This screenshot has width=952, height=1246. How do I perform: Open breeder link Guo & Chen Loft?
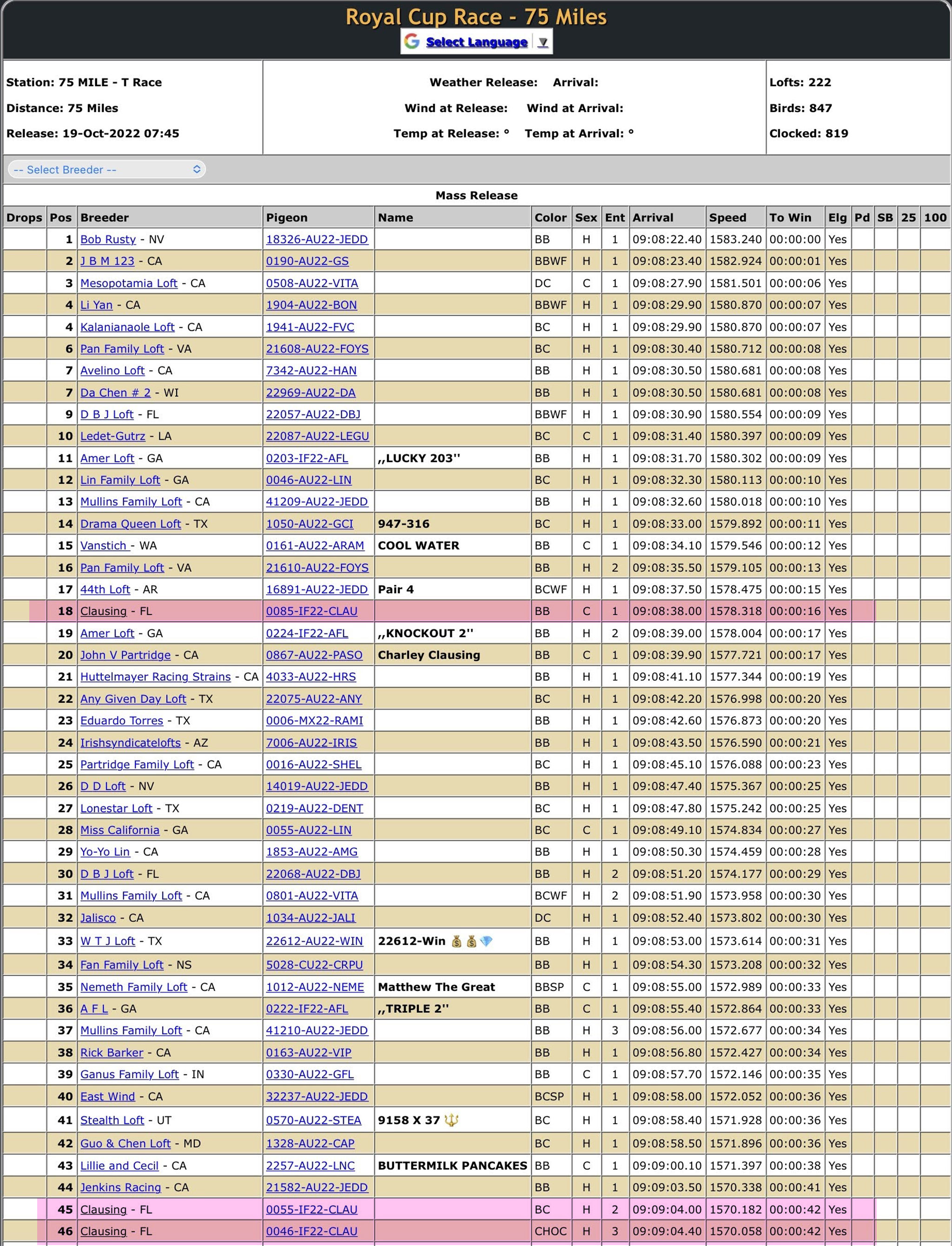125,1143
